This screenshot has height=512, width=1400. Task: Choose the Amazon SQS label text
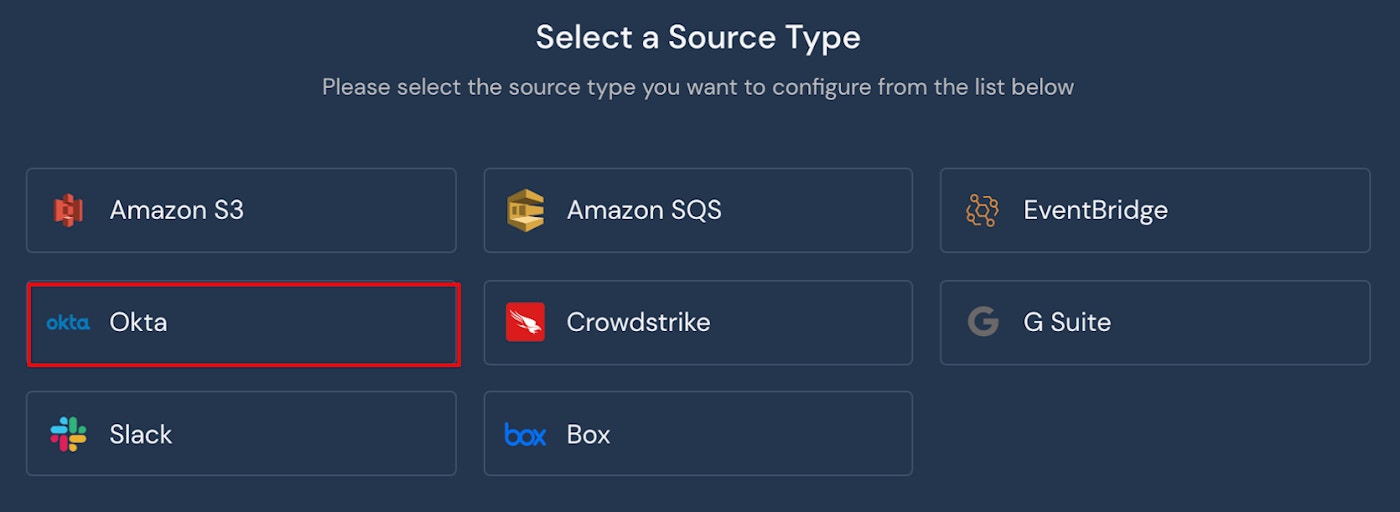tap(643, 210)
